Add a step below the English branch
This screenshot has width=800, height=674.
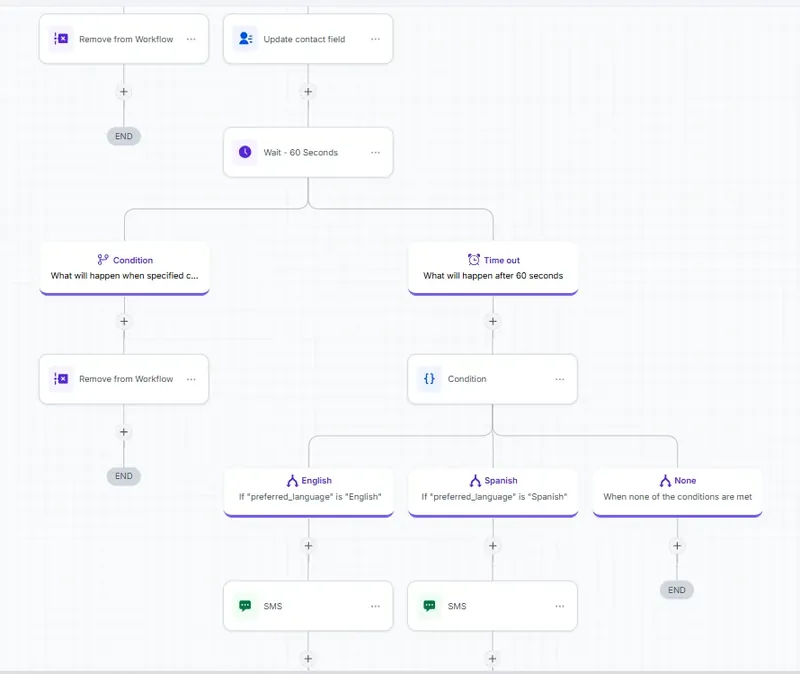pyautogui.click(x=308, y=546)
